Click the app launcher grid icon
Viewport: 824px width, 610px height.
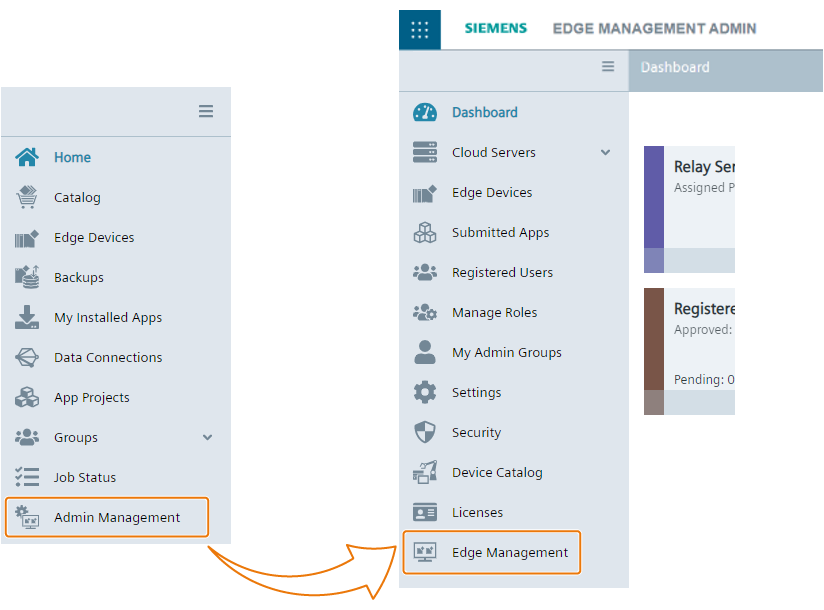tap(419, 29)
